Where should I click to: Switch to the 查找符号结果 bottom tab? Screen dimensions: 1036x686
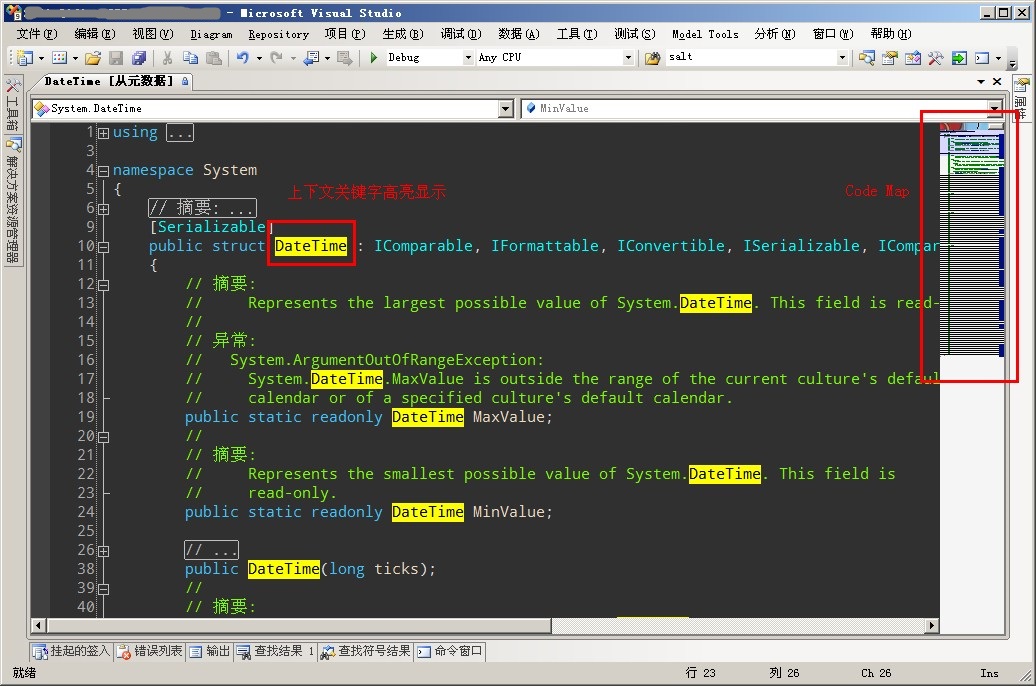tap(366, 652)
